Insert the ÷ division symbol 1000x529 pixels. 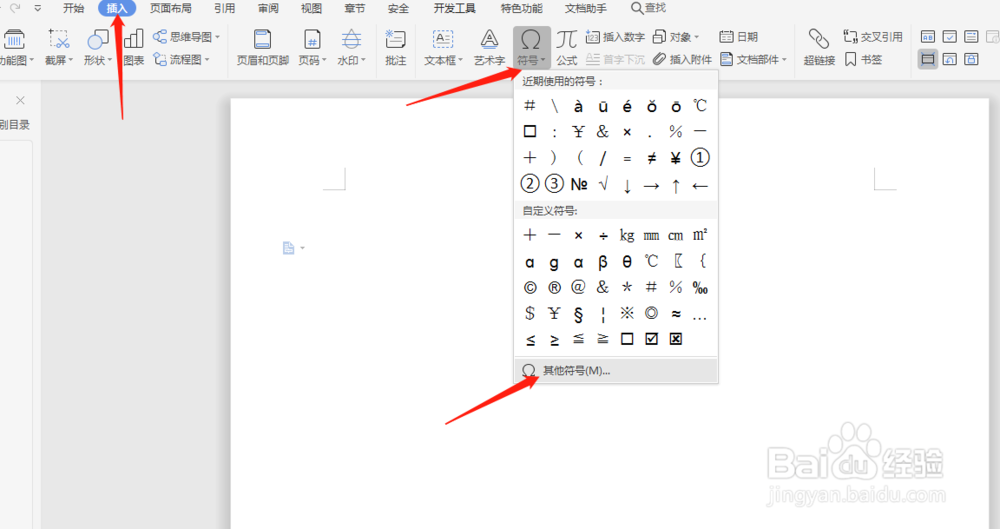tap(603, 235)
